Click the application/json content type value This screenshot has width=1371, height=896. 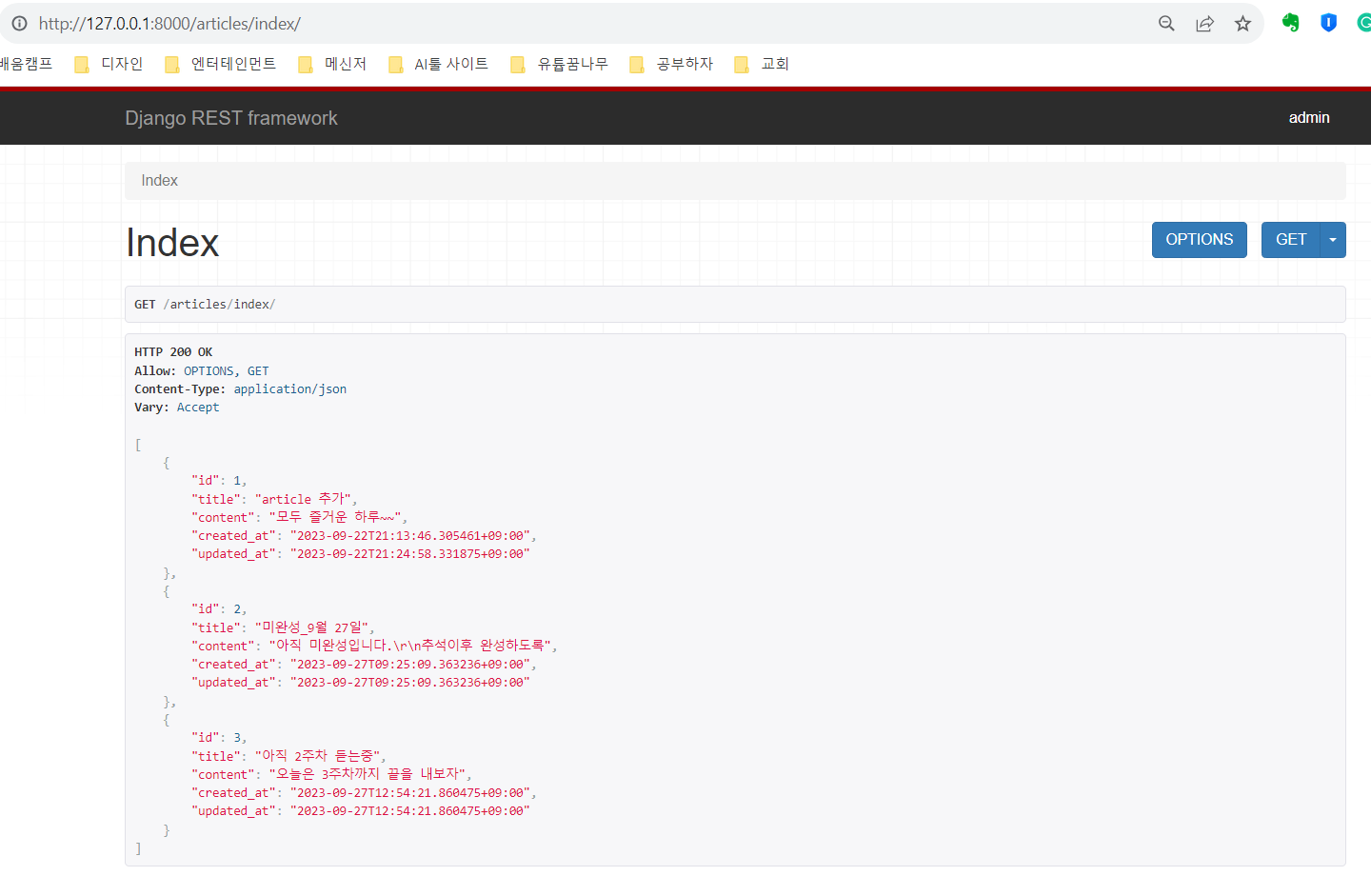290,389
